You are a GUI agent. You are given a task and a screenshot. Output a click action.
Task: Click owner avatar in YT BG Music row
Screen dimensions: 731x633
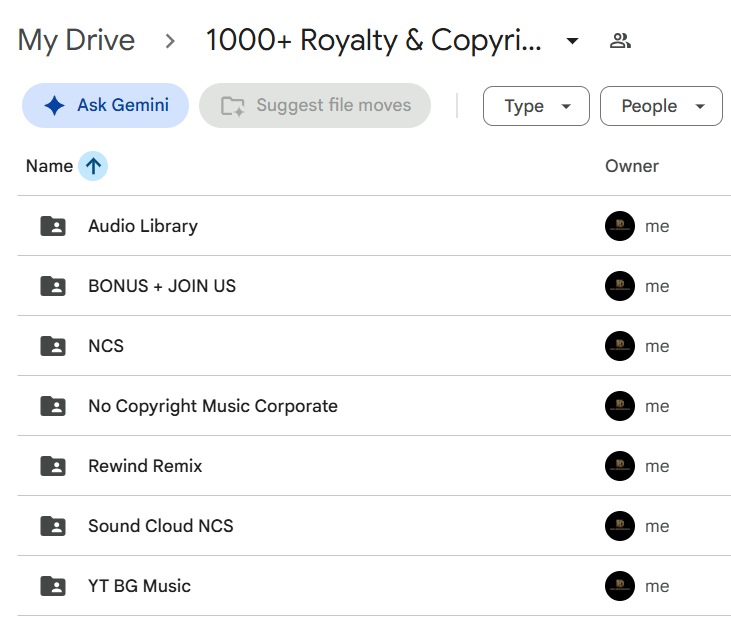click(620, 586)
